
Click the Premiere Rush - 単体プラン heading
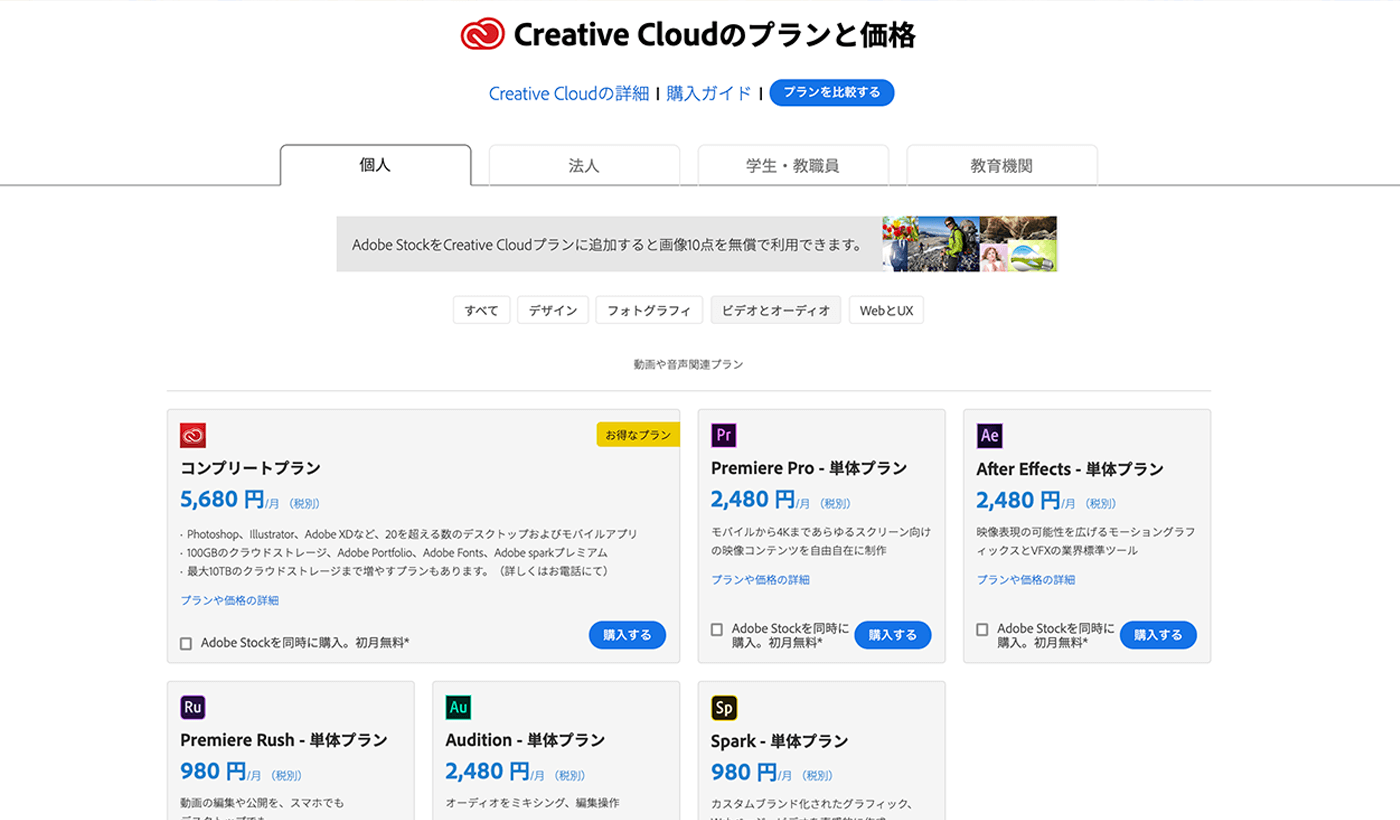(x=284, y=740)
